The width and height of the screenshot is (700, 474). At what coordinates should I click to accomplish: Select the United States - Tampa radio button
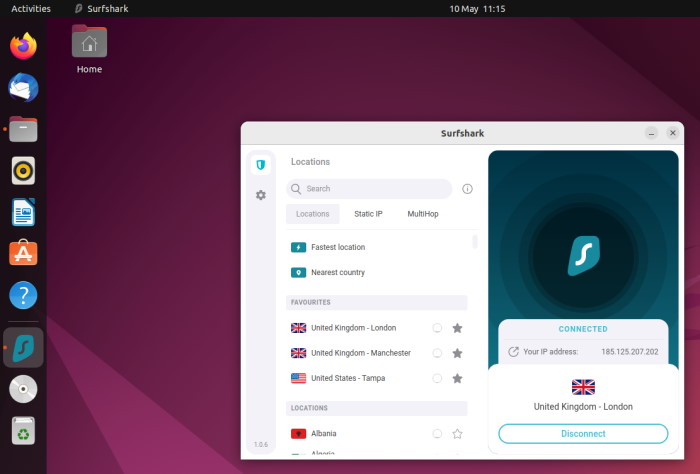pos(437,378)
